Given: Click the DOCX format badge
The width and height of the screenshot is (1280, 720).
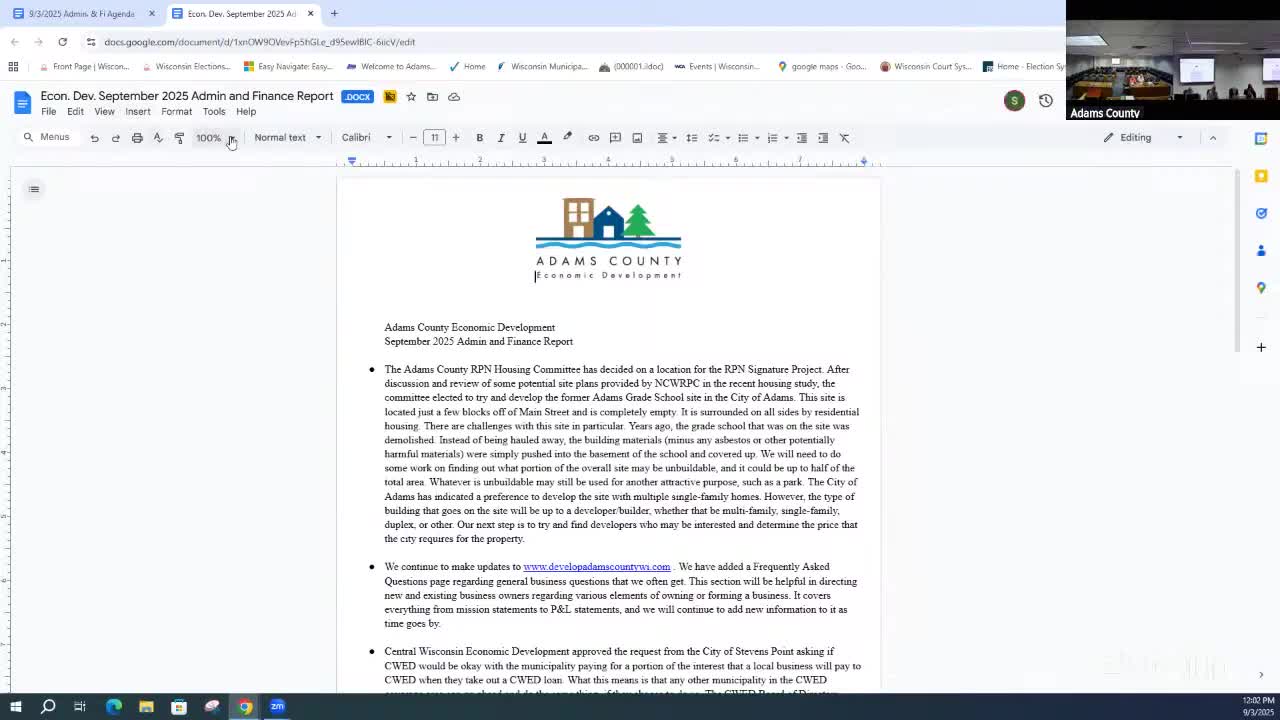Looking at the screenshot, I should click(x=357, y=96).
